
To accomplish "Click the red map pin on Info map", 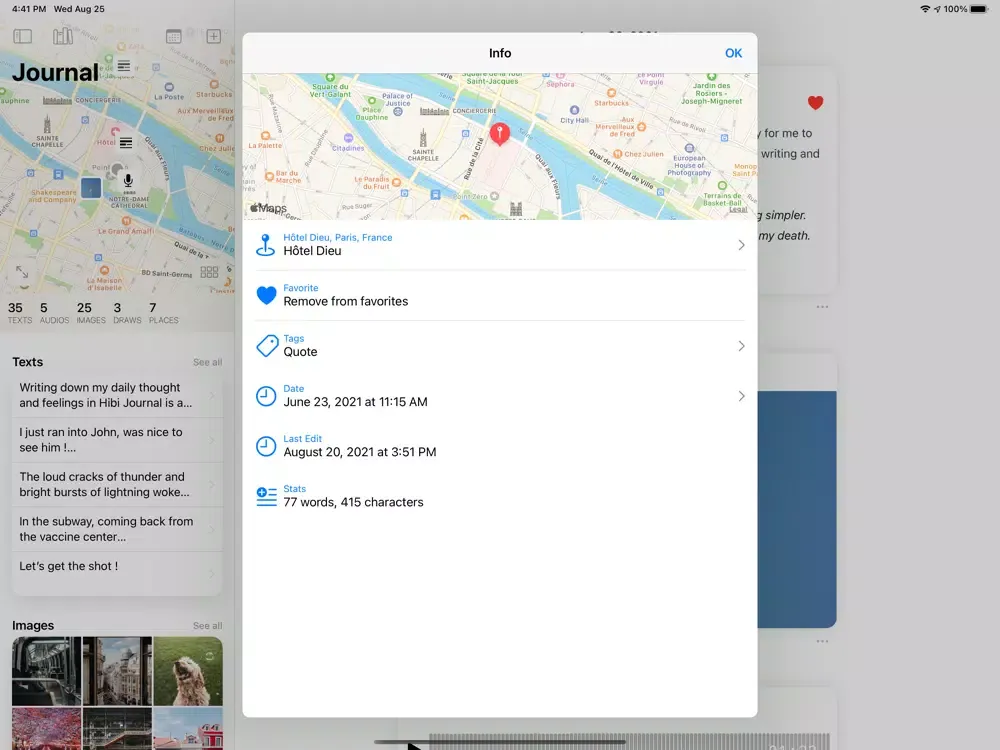I will pos(499,133).
